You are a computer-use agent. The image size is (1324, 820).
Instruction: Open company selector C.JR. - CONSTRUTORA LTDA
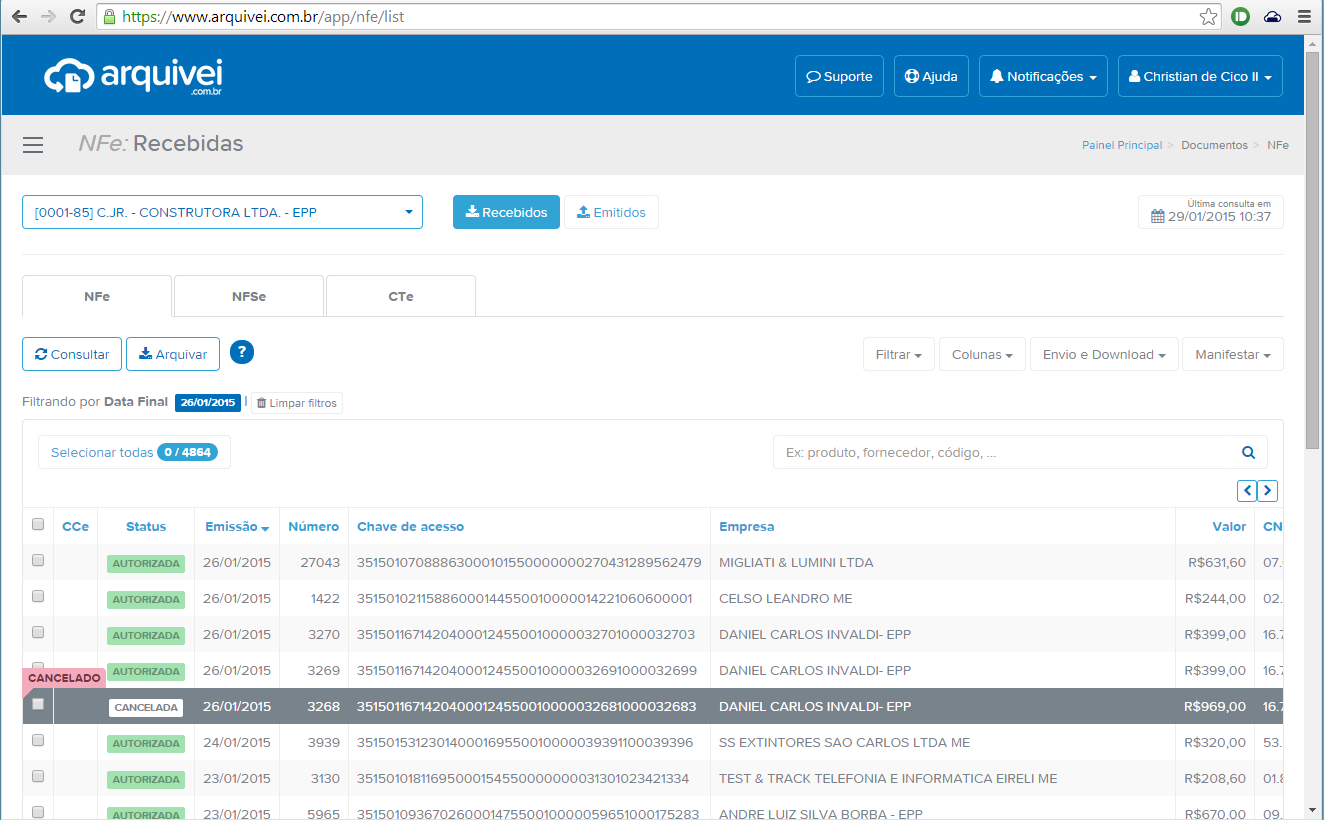click(222, 212)
